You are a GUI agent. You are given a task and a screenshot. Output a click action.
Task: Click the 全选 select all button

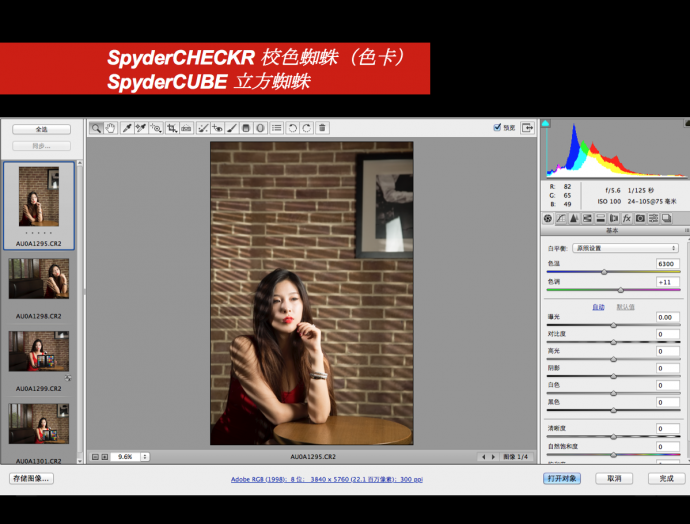(41, 129)
